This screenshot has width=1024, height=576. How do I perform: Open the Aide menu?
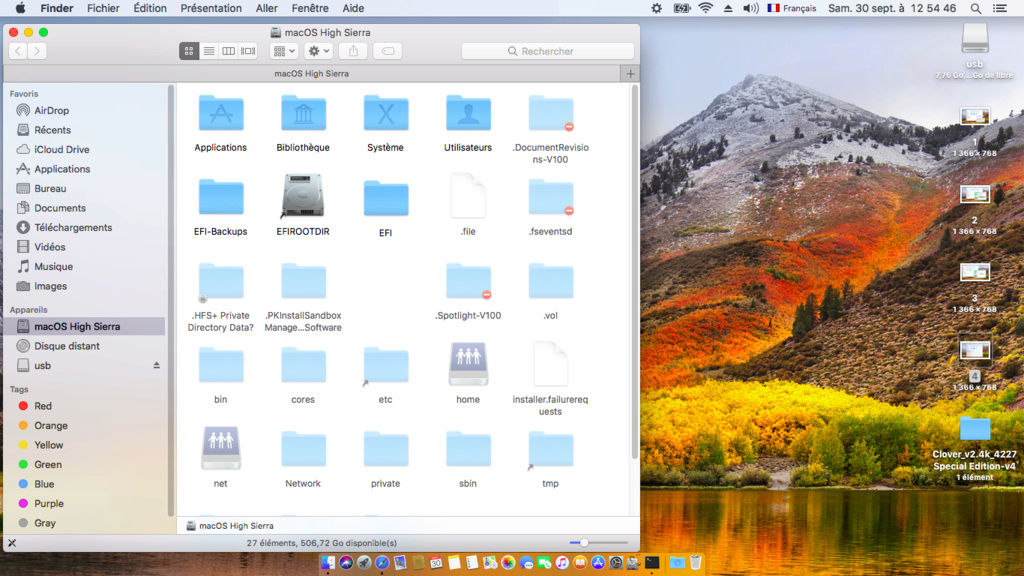click(353, 8)
